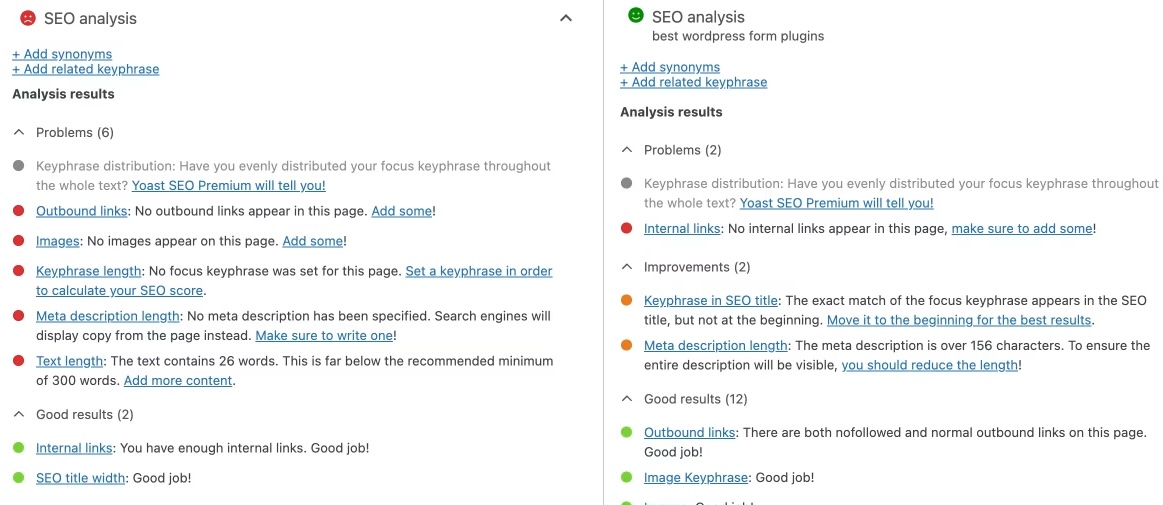The height and width of the screenshot is (505, 1163).
Task: Open the Image Keyphrase link
Action: (696, 478)
